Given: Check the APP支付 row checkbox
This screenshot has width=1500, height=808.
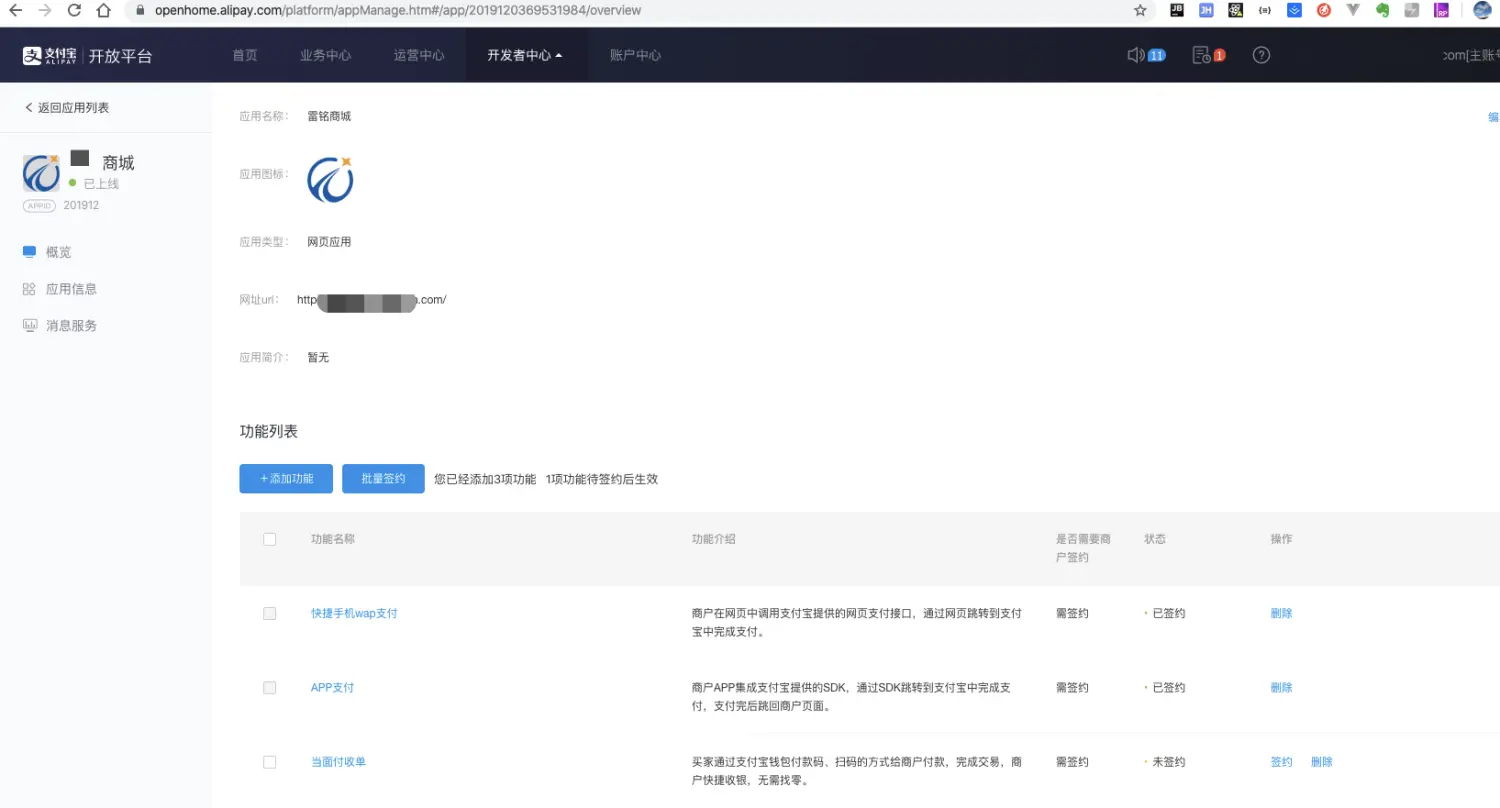Looking at the screenshot, I should point(269,688).
